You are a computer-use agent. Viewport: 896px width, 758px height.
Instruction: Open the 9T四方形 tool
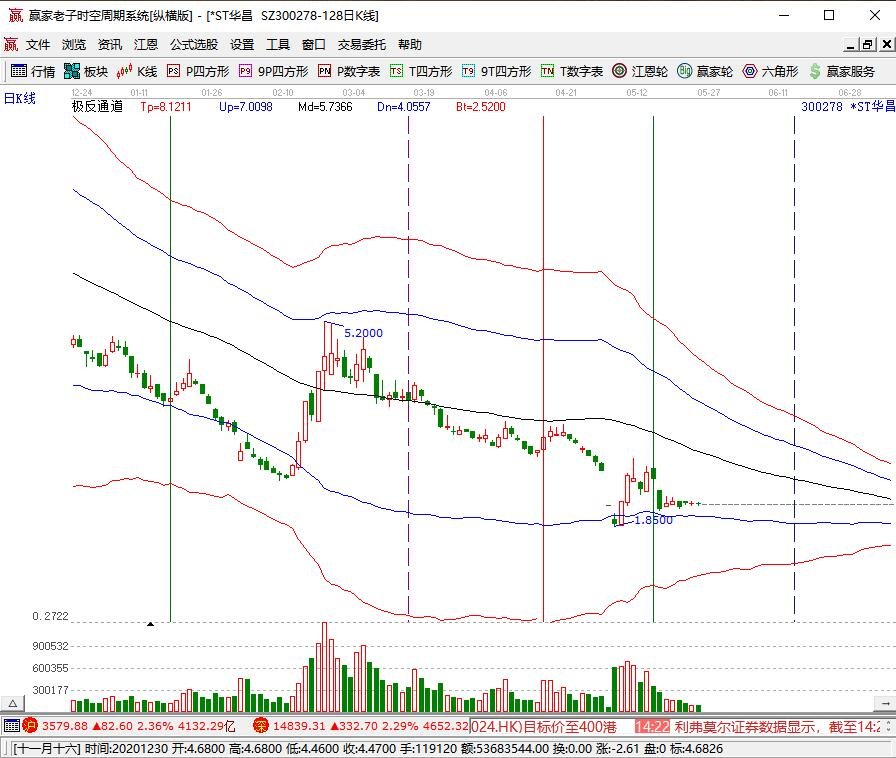click(496, 71)
